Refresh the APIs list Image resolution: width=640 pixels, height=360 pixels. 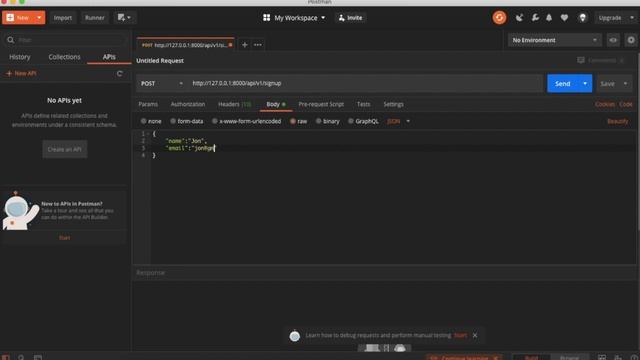[x=120, y=73]
